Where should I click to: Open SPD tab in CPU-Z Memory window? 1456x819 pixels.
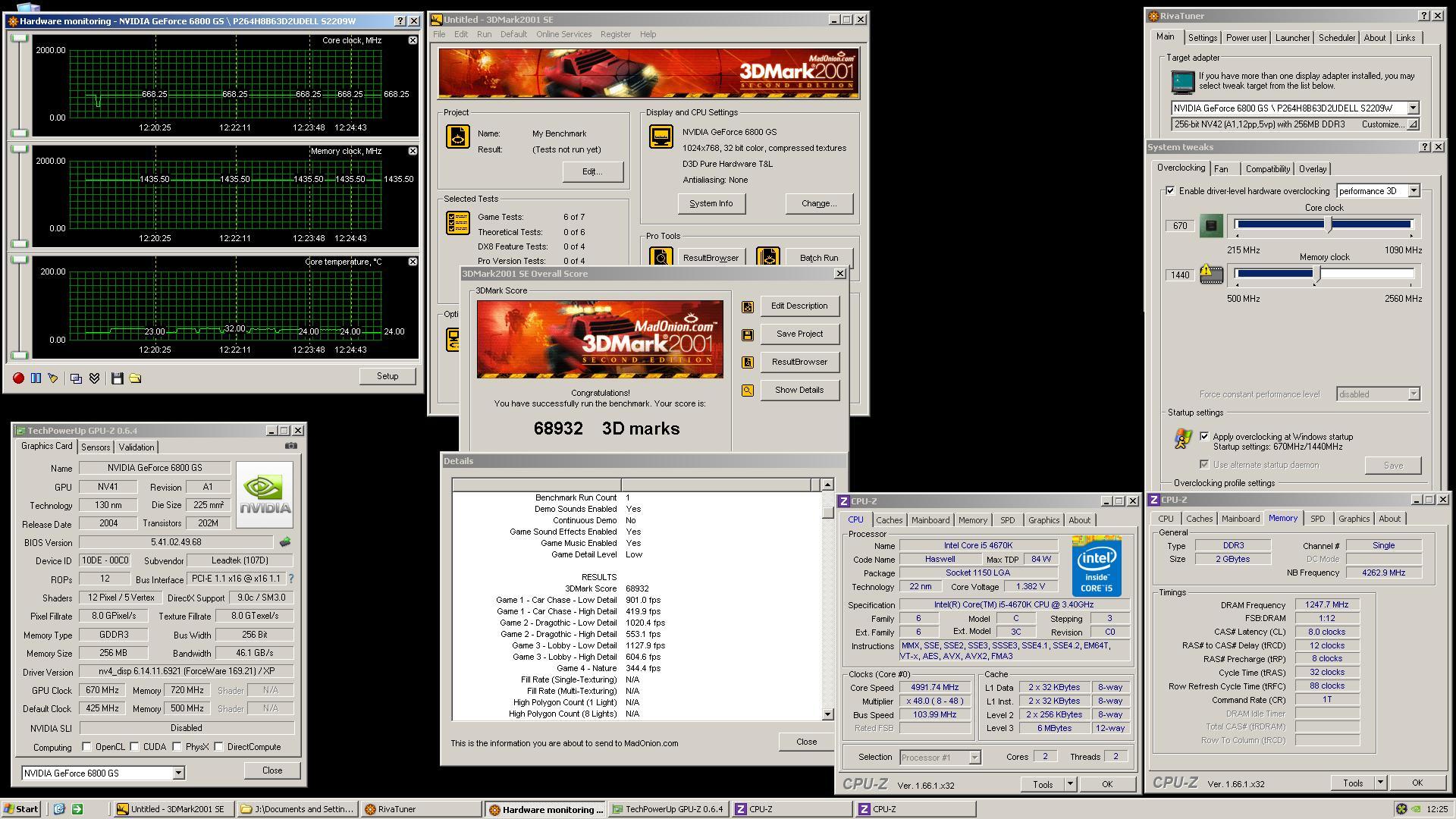click(1318, 519)
